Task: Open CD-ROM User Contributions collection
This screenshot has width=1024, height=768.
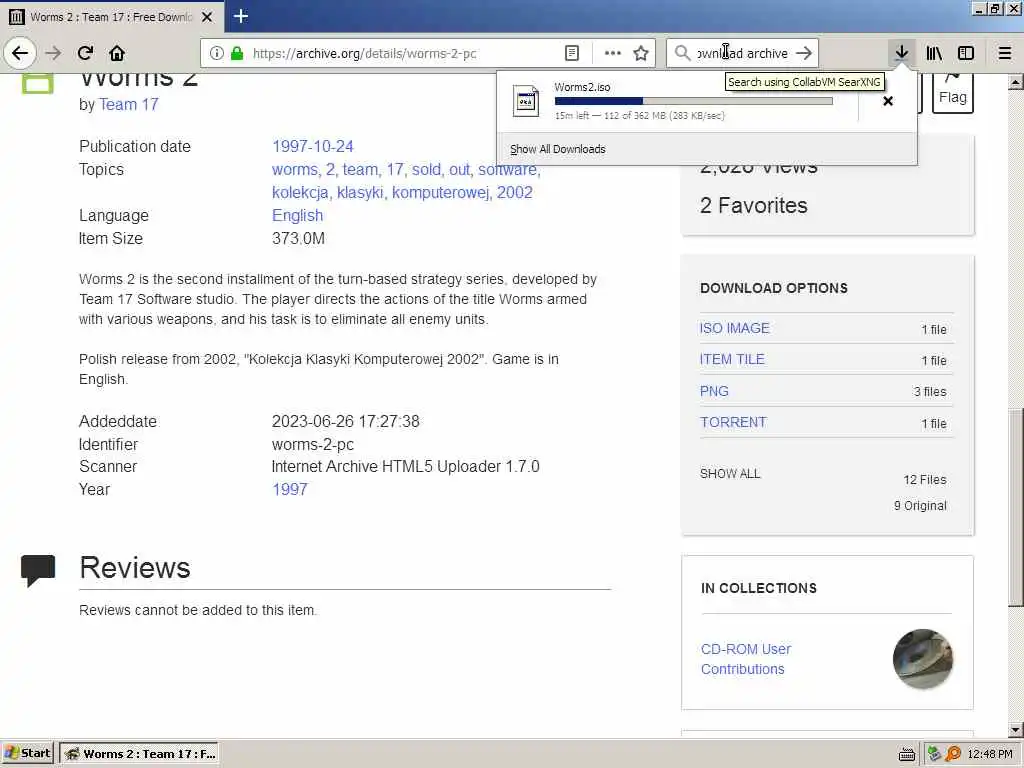Action: (746, 659)
